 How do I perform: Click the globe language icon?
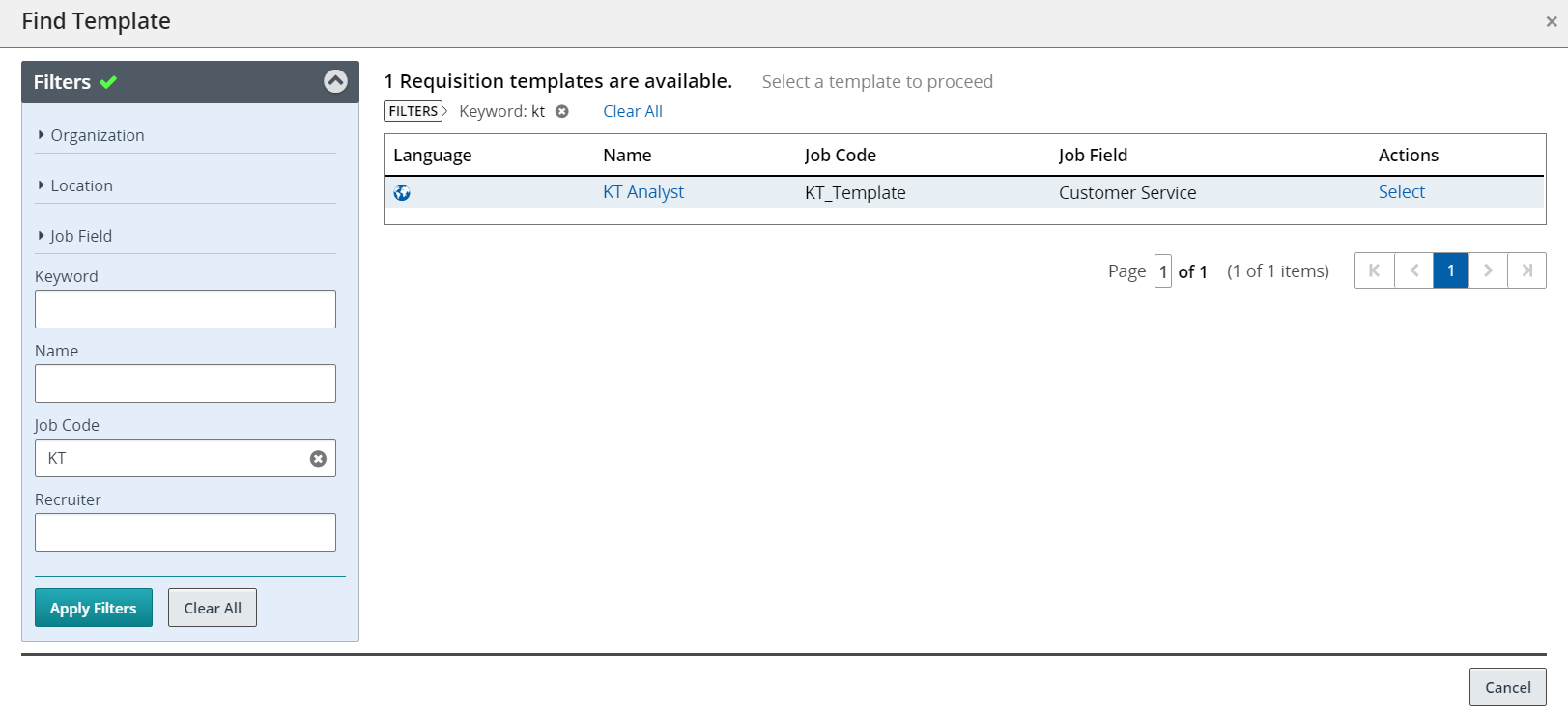point(402,193)
